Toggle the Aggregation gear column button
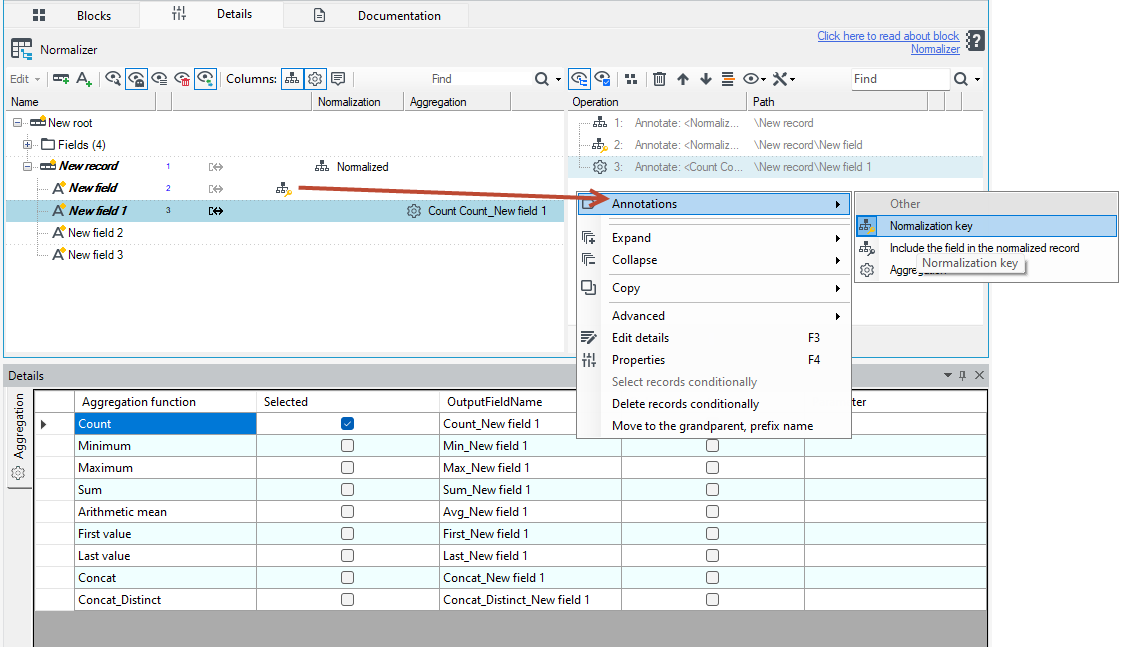This screenshot has height=647, width=1125. pos(315,79)
